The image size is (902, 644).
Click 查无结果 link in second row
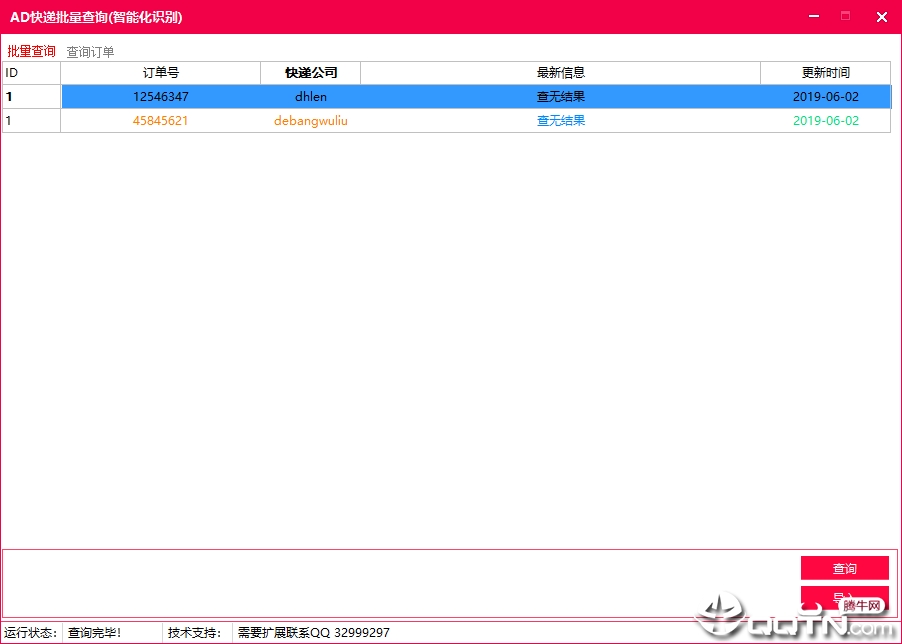[561, 121]
